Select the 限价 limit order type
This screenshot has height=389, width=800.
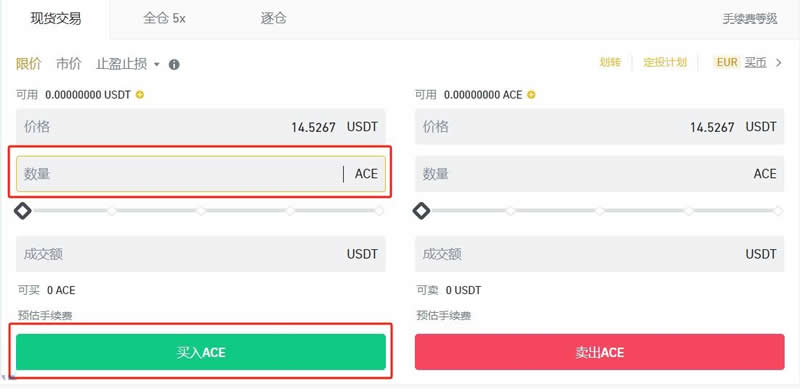29,64
